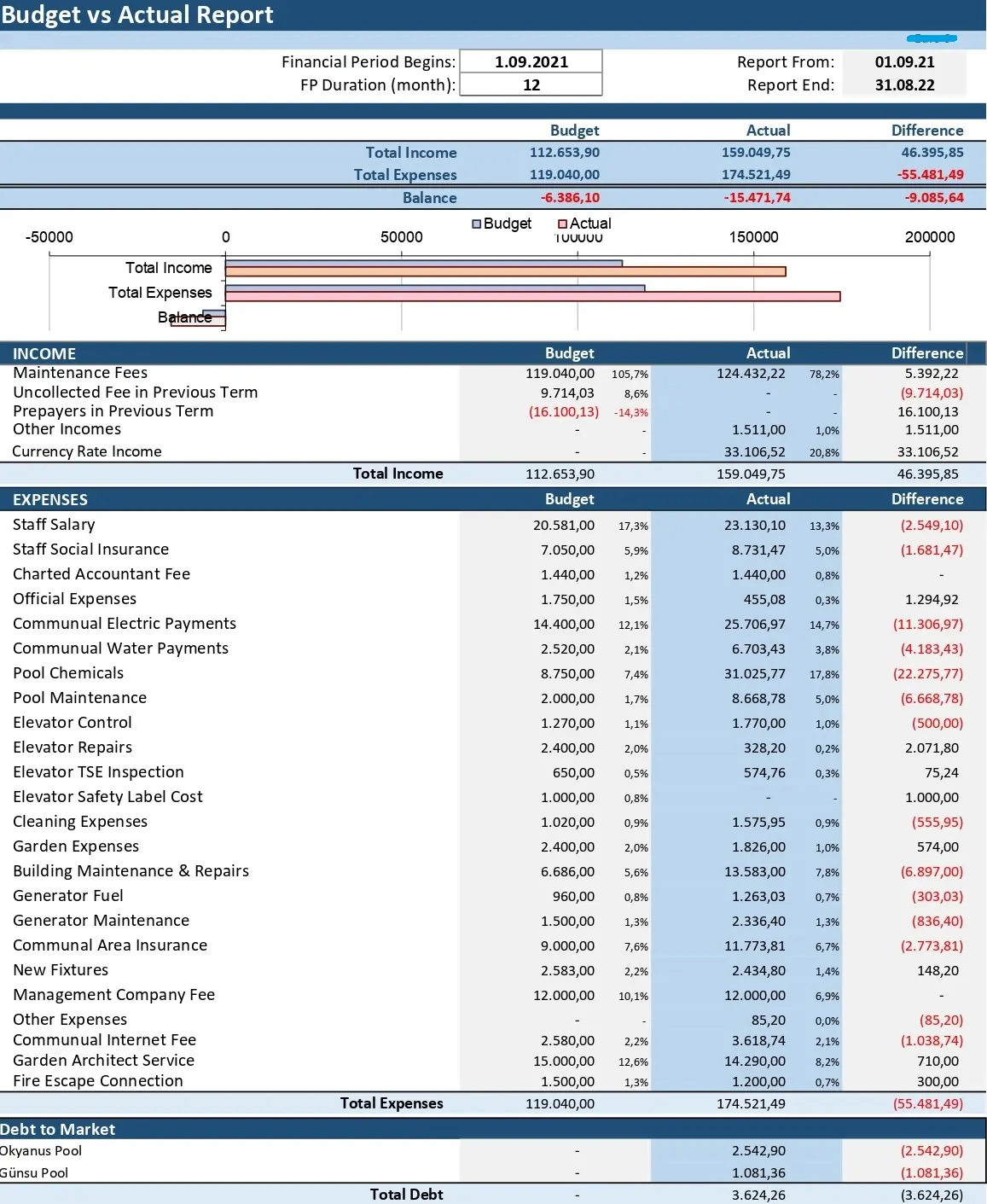
Task: Select the FP Duration month field
Action: click(x=531, y=84)
